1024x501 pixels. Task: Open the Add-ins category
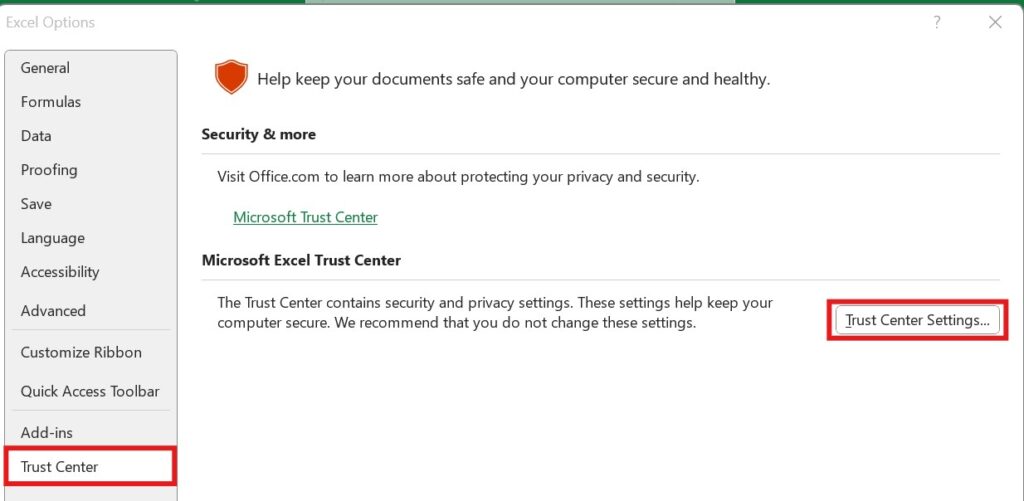click(x=47, y=432)
